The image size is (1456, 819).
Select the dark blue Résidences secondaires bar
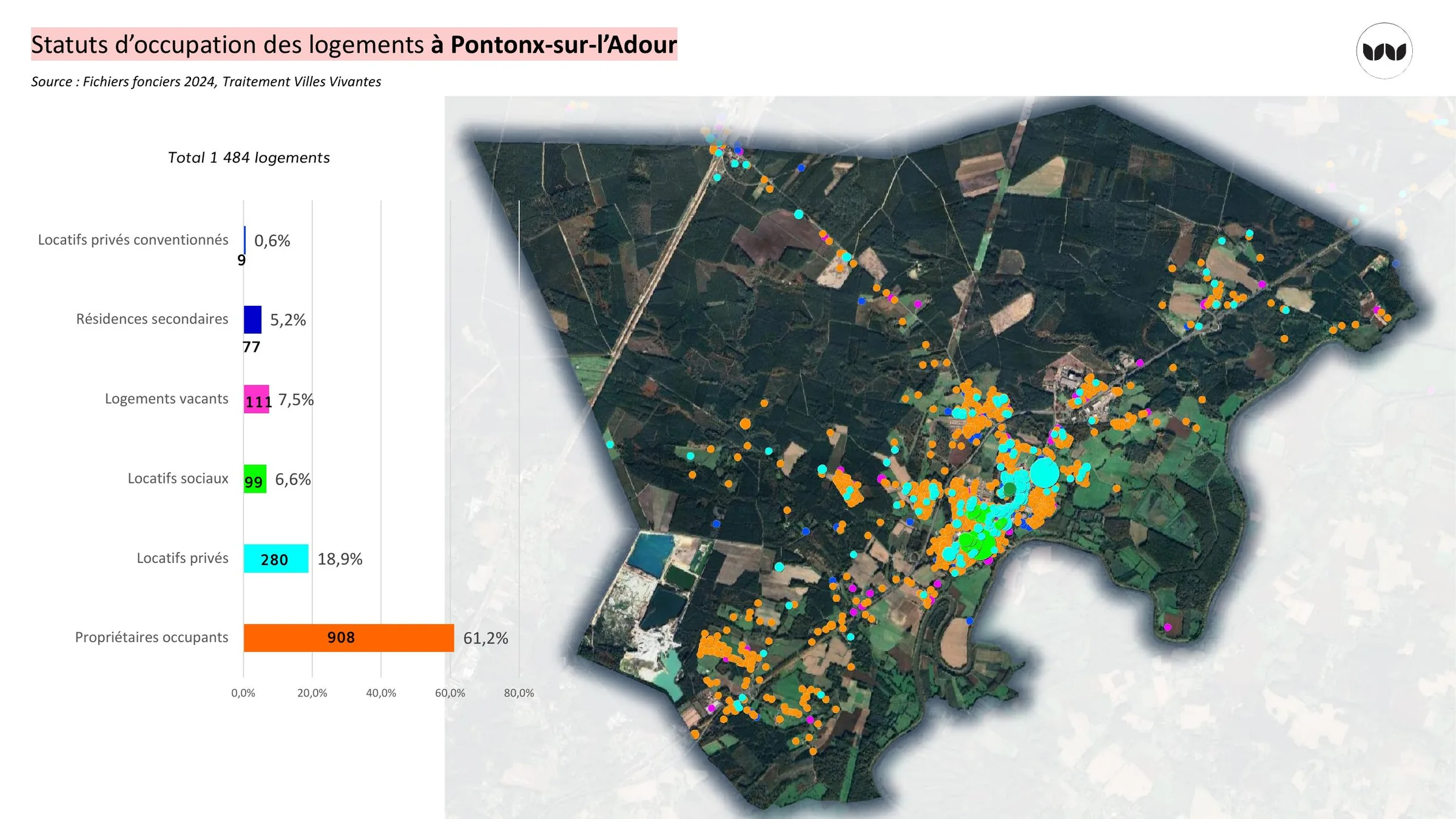[x=252, y=320]
